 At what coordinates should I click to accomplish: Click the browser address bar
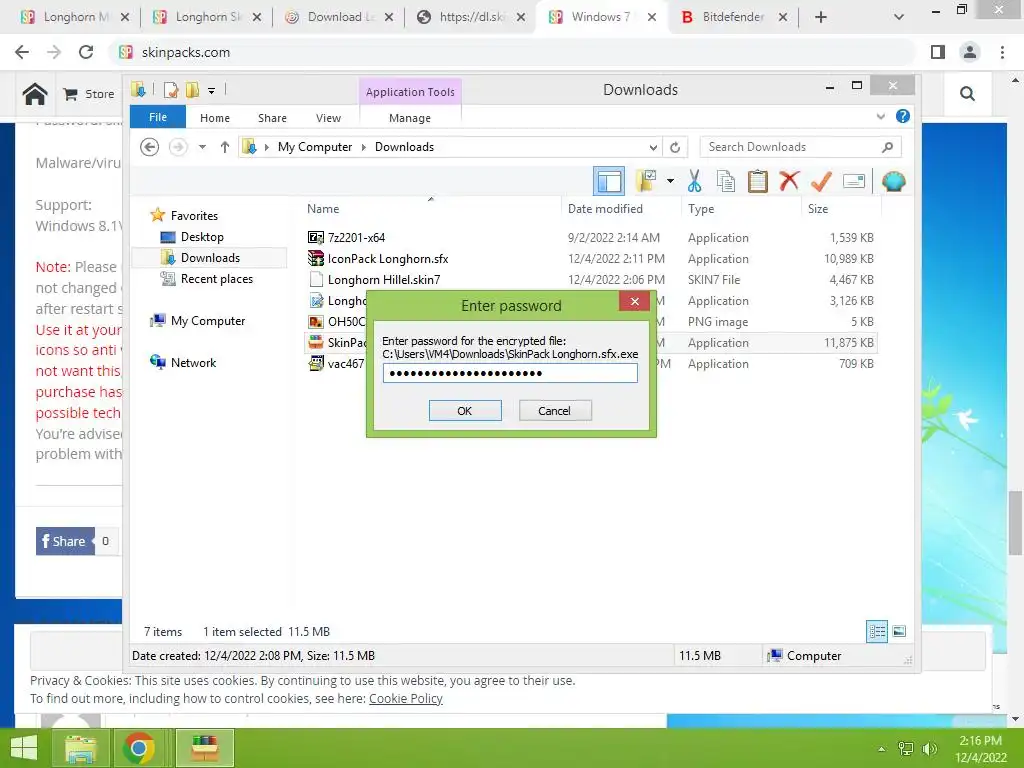click(x=513, y=52)
